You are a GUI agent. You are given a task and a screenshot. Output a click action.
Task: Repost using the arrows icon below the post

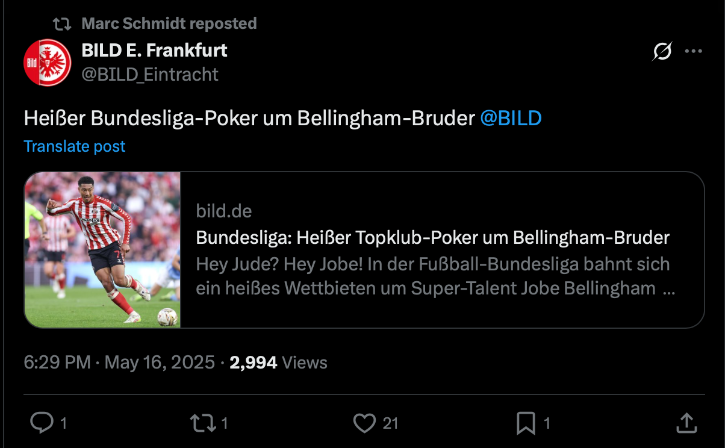pos(203,423)
